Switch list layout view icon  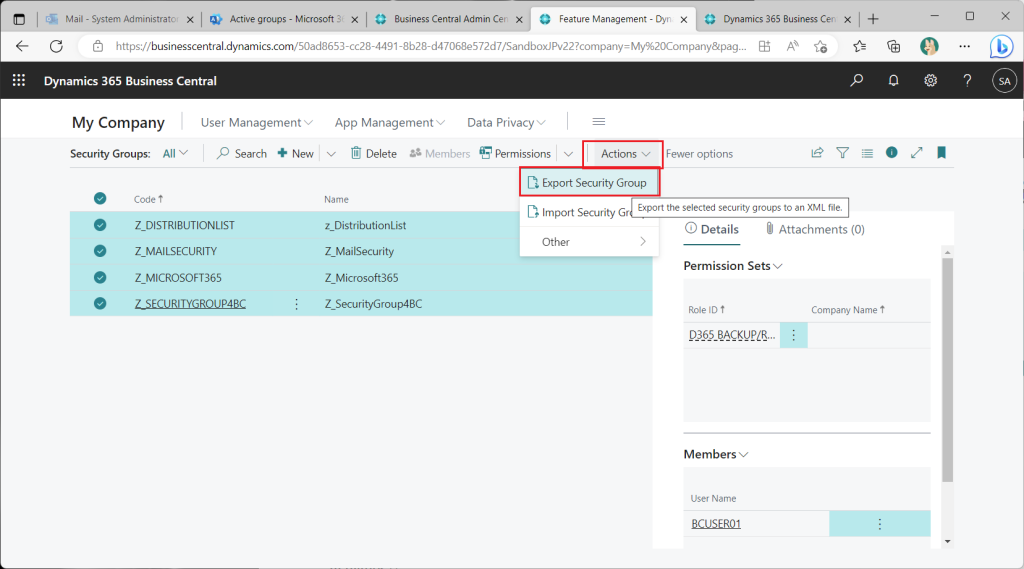867,153
